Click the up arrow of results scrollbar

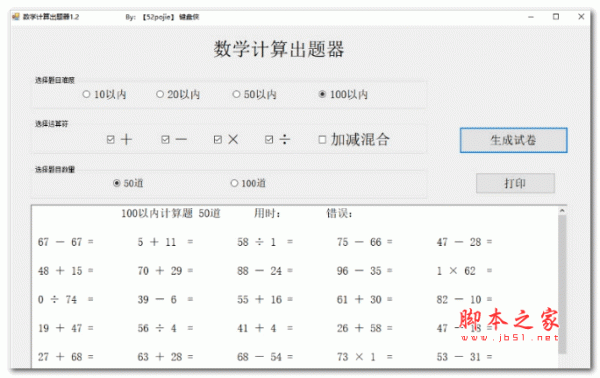pyautogui.click(x=562, y=211)
